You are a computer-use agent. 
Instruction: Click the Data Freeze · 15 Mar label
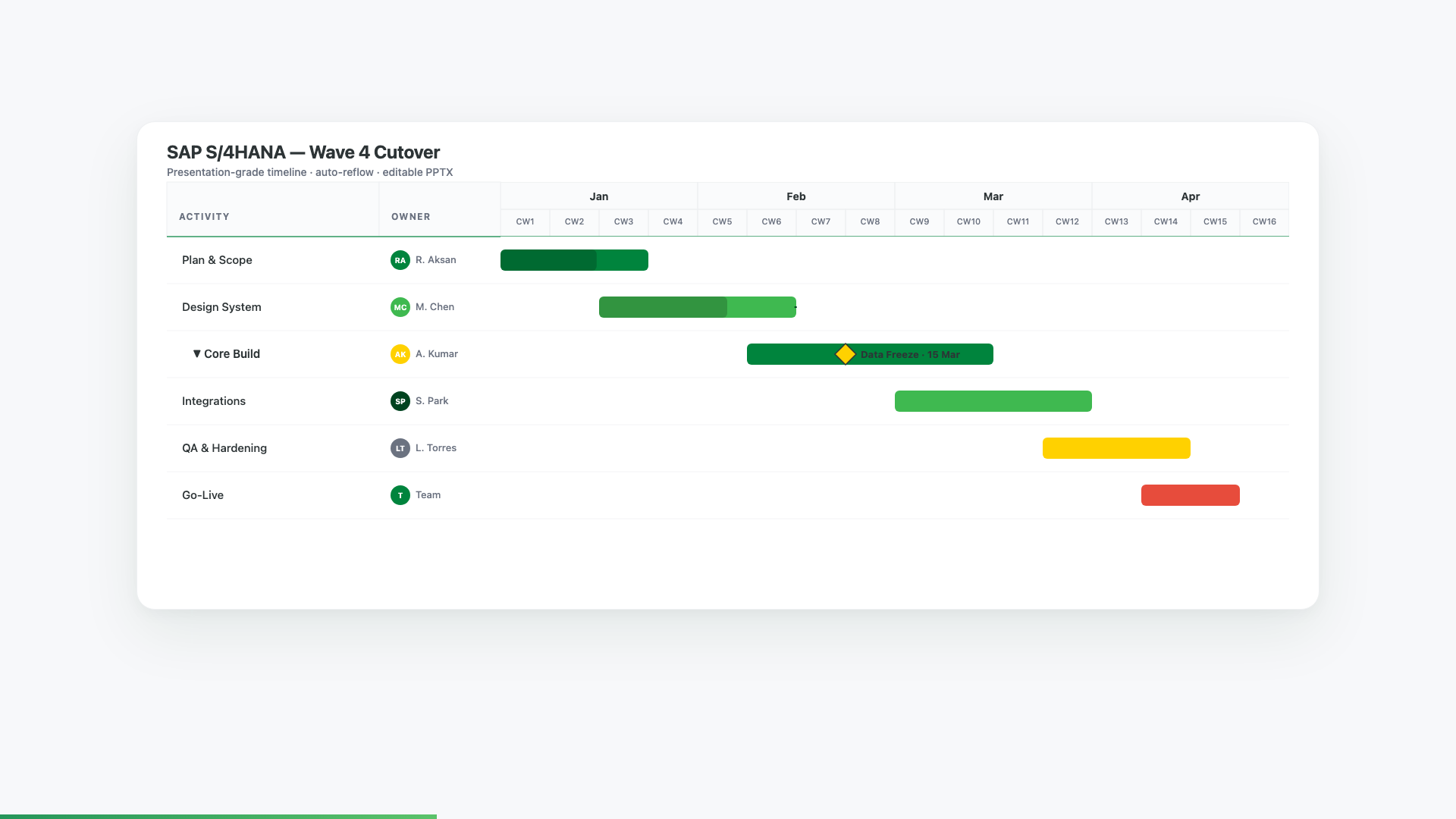[910, 355]
